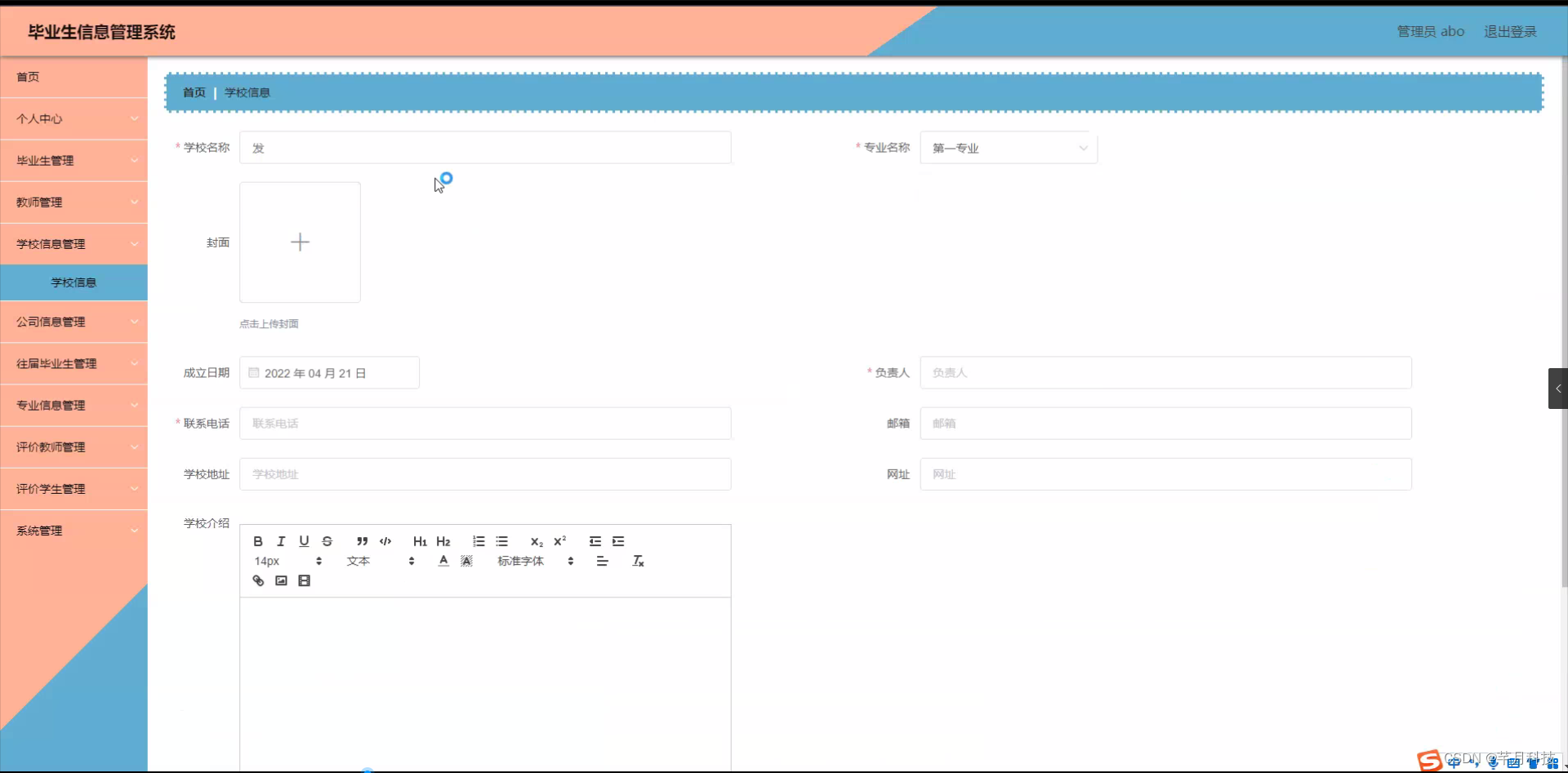Insert a blockquote in the 学校介绍 editor
Screen dimensions: 1568x773
click(x=362, y=541)
